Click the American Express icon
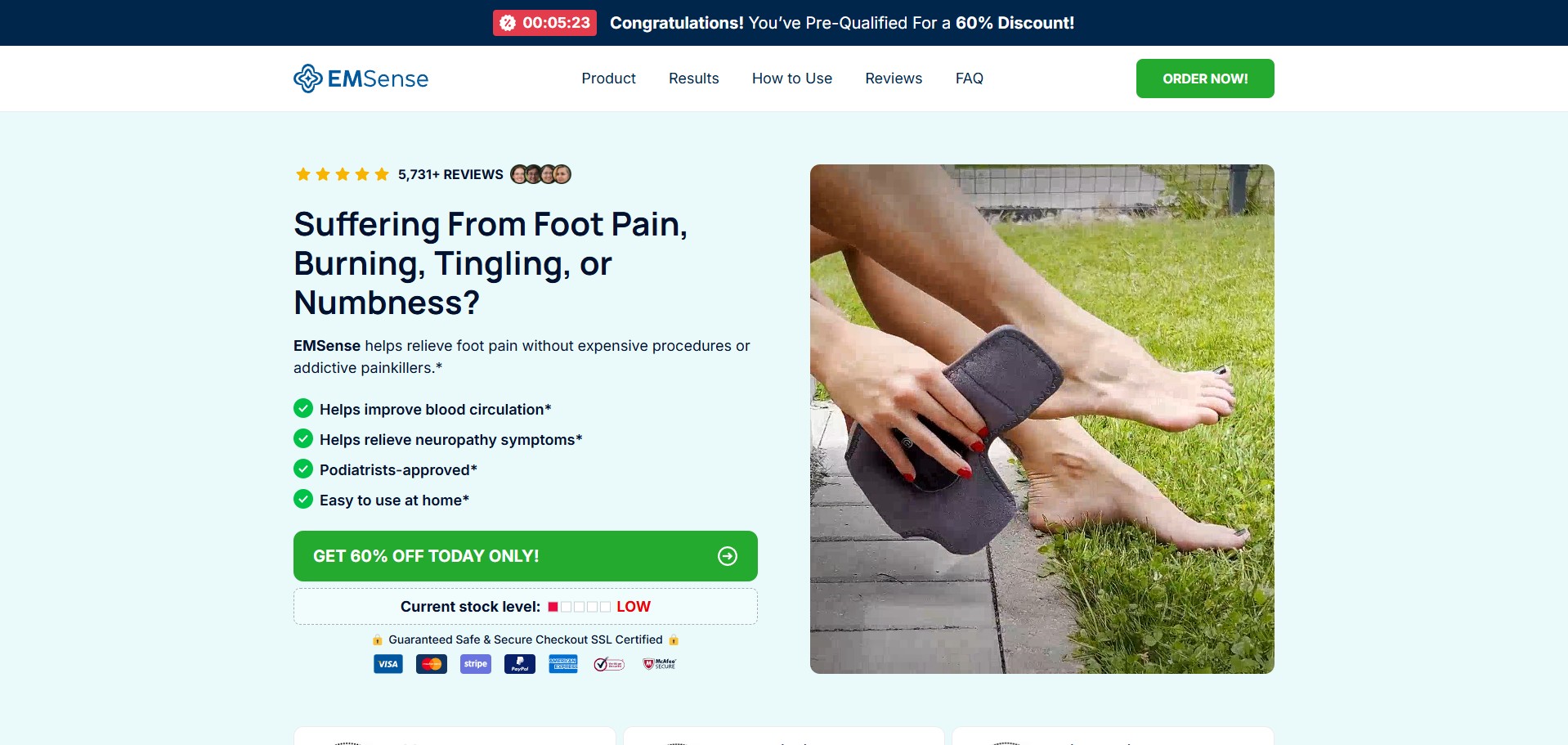 click(563, 664)
